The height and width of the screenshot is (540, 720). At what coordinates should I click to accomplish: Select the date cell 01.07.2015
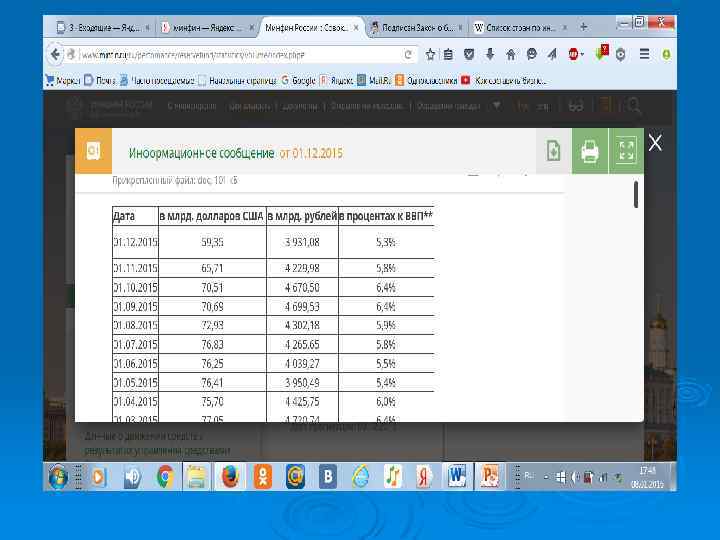click(135, 344)
